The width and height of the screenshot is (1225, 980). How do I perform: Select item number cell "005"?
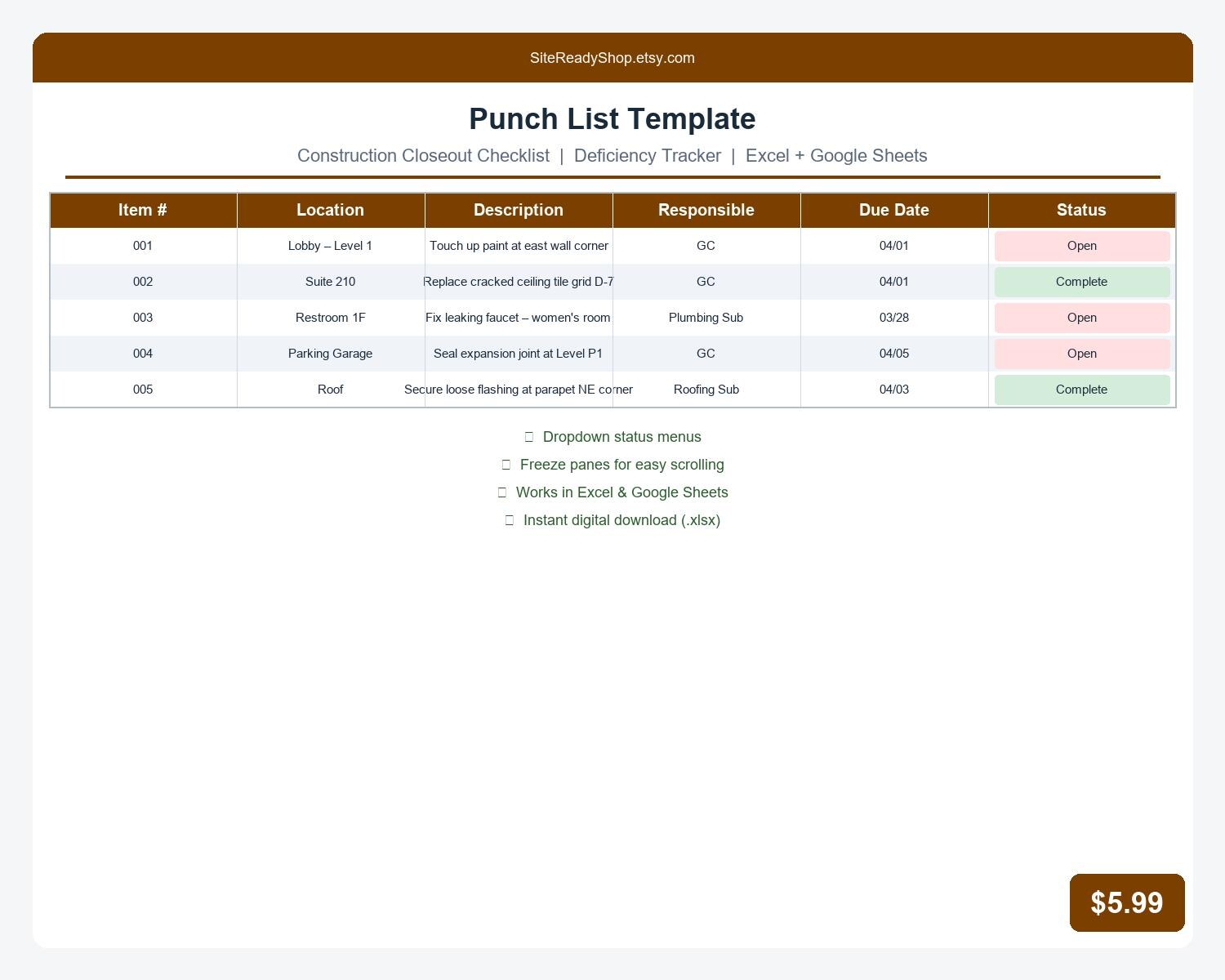pos(143,390)
